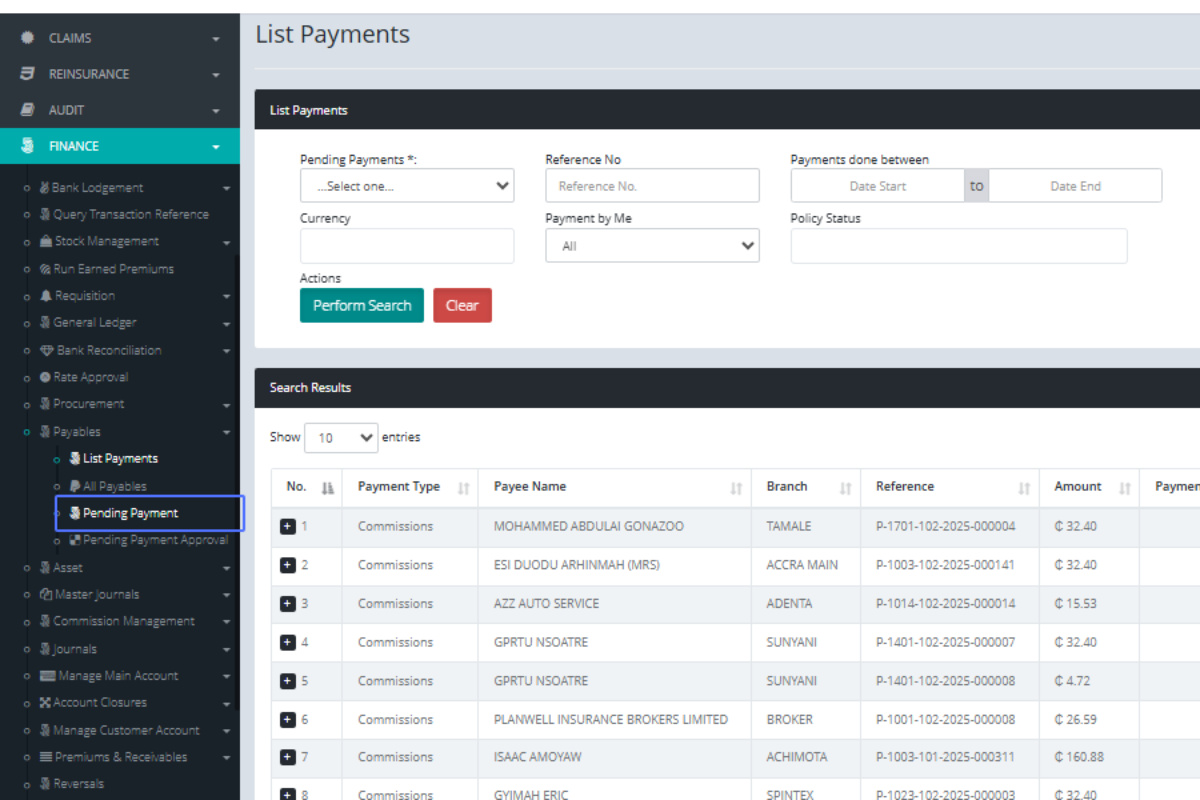Open the Payment by Me dropdown

click(x=652, y=246)
